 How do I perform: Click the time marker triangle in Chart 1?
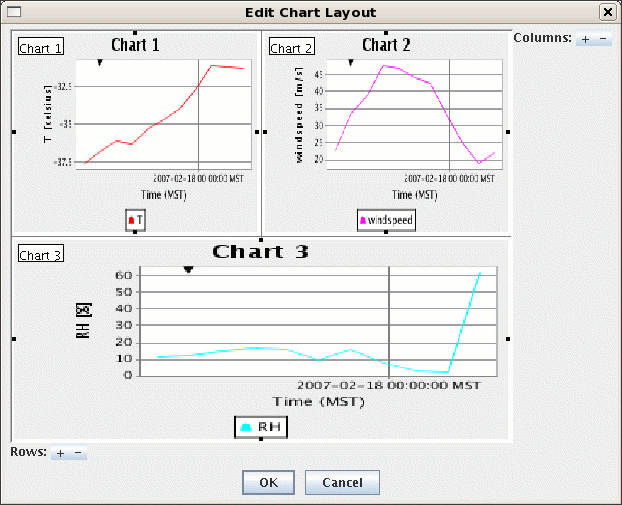pyautogui.click(x=99, y=63)
